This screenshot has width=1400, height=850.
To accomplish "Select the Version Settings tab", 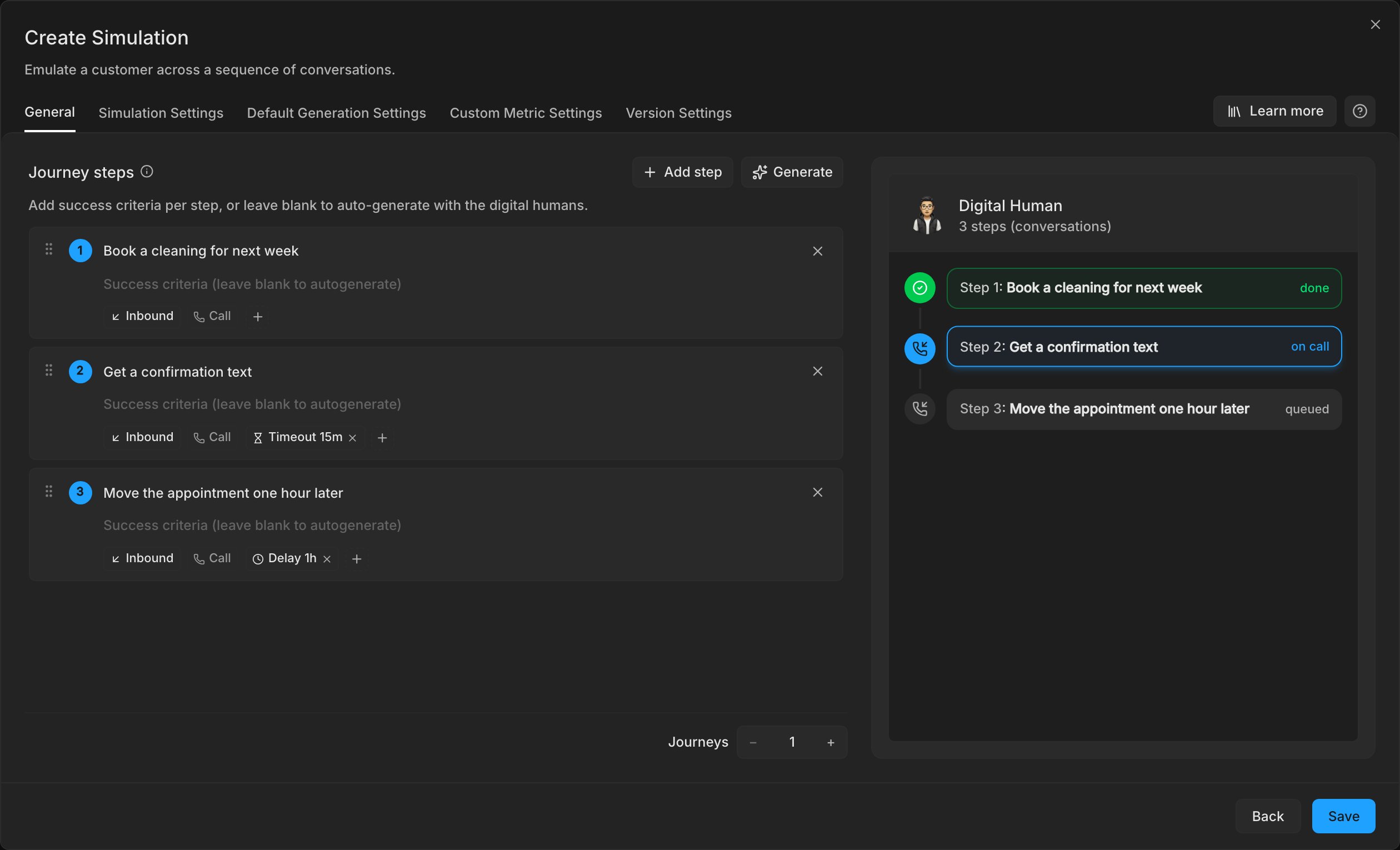I will click(x=678, y=112).
